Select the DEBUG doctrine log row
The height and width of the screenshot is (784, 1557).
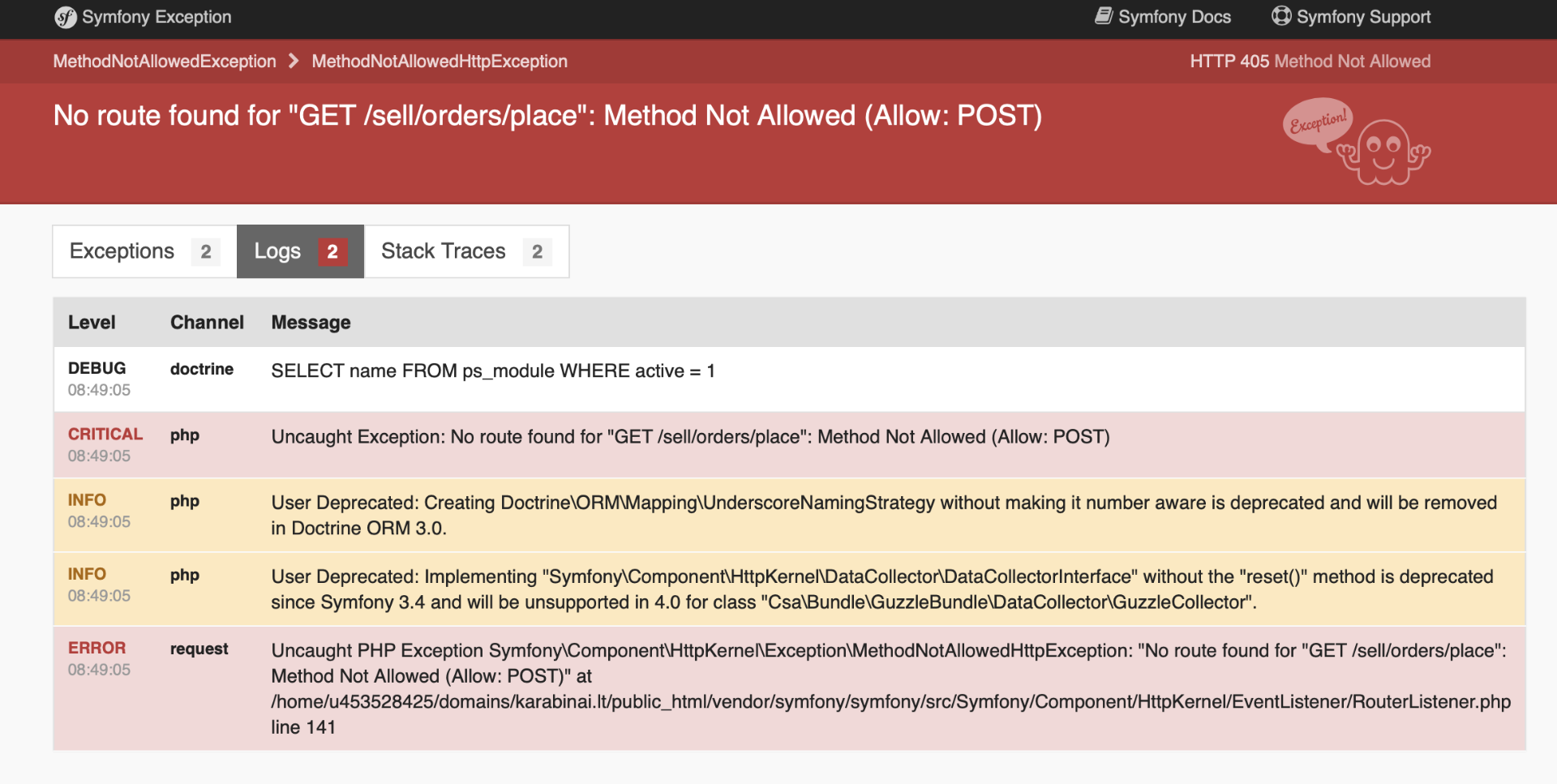(789, 379)
